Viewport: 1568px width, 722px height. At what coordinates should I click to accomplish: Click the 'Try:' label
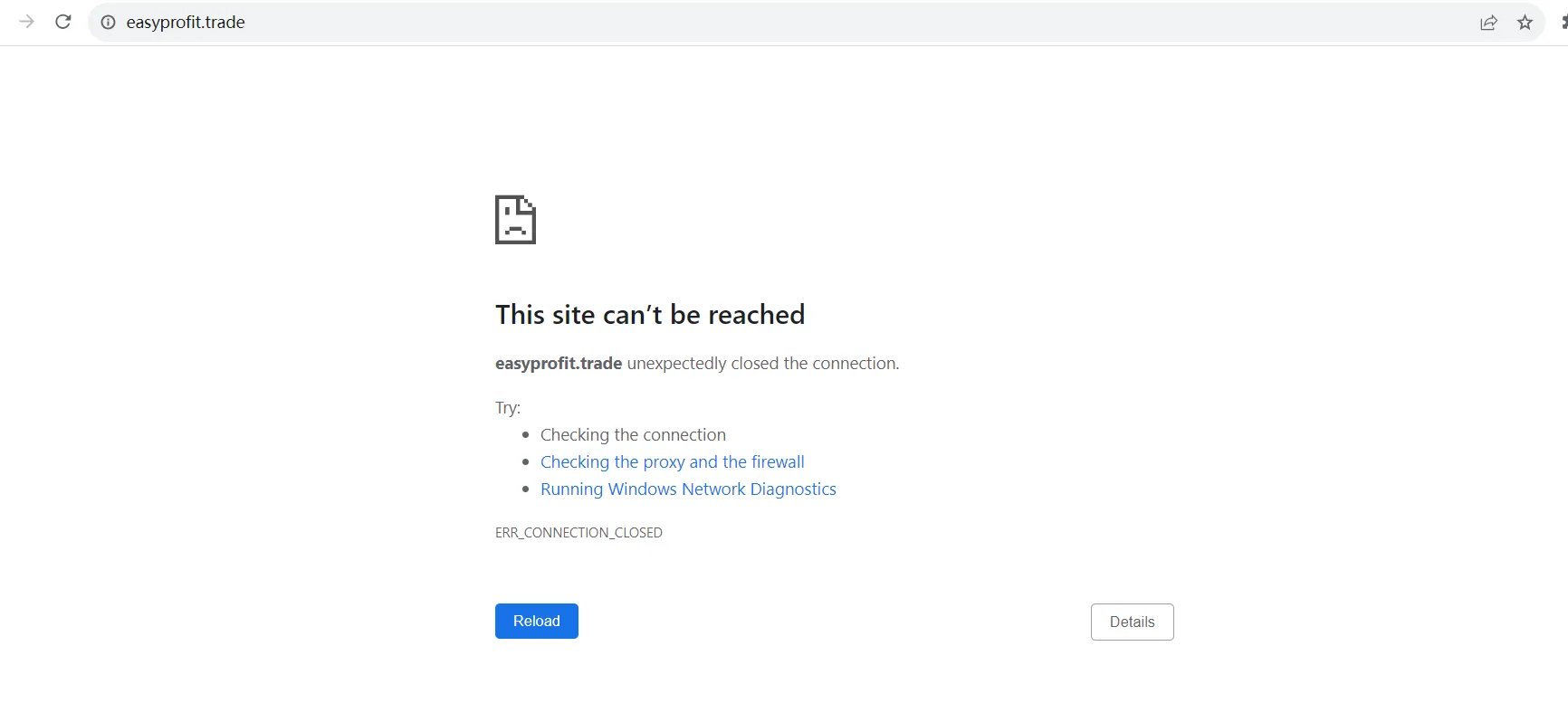coord(508,407)
